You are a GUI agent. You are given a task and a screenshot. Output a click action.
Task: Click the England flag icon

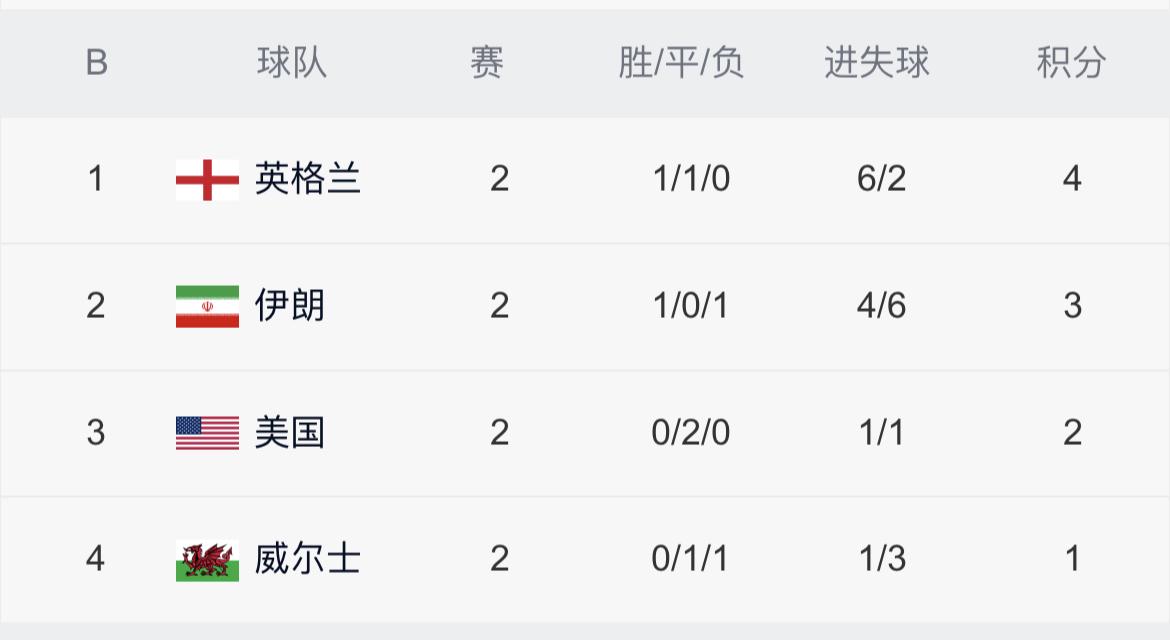[x=207, y=180]
